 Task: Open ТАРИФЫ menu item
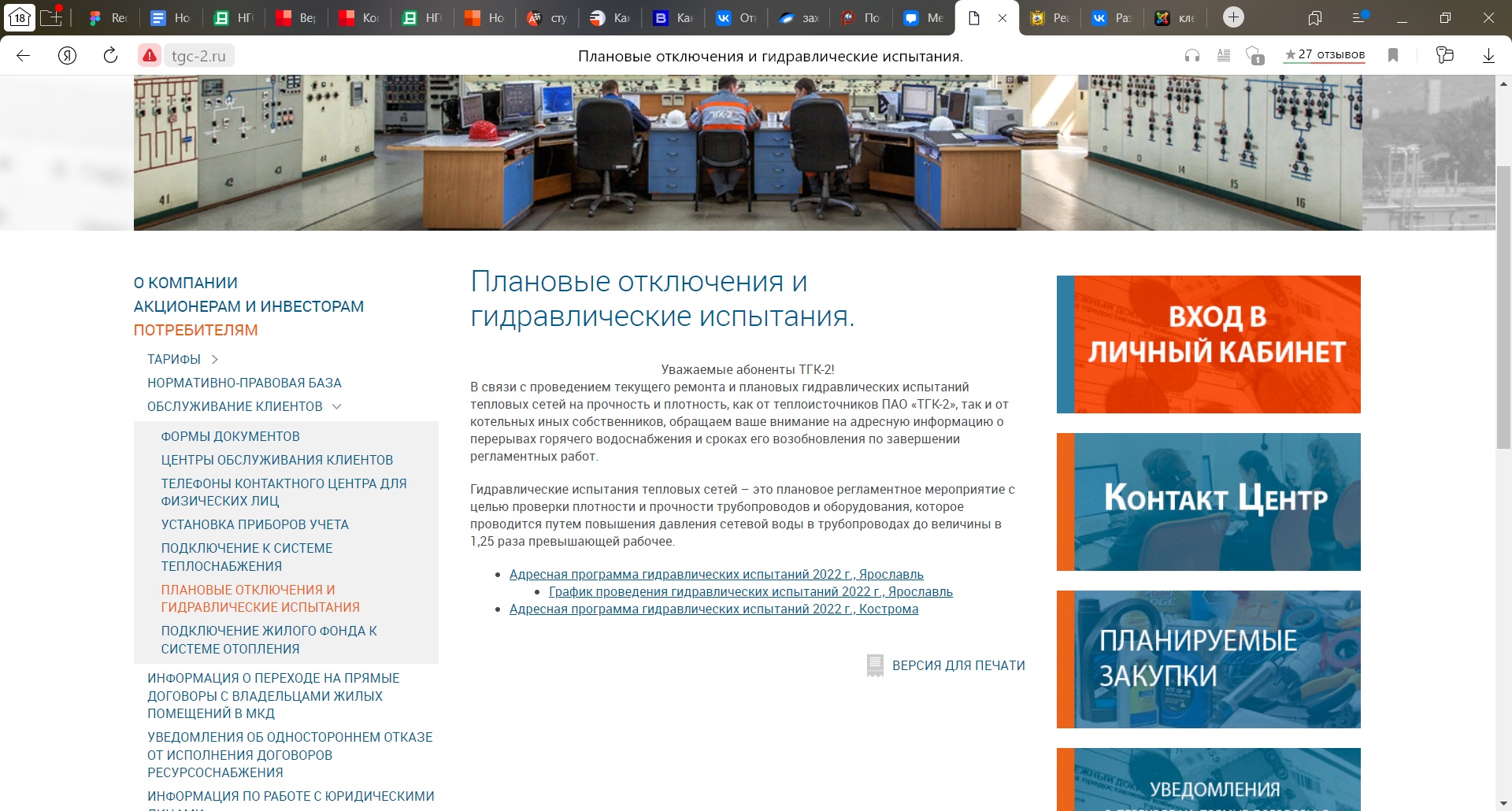click(174, 359)
